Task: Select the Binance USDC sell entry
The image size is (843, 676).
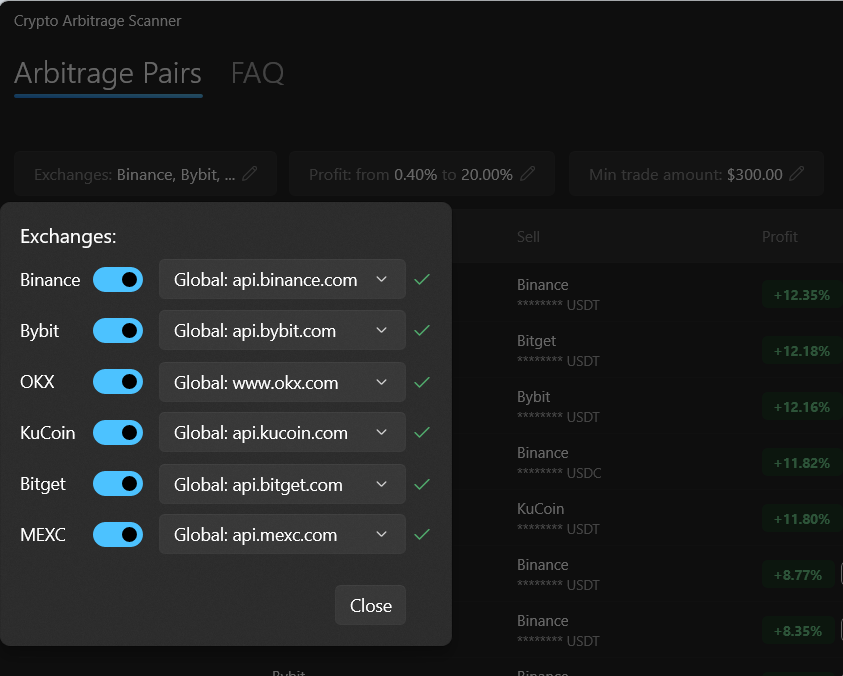Action: (x=559, y=462)
